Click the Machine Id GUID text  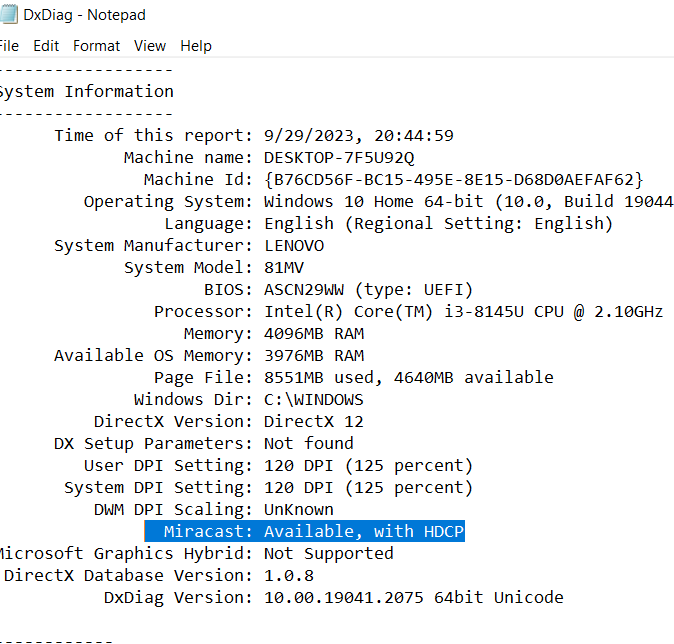tap(453, 180)
